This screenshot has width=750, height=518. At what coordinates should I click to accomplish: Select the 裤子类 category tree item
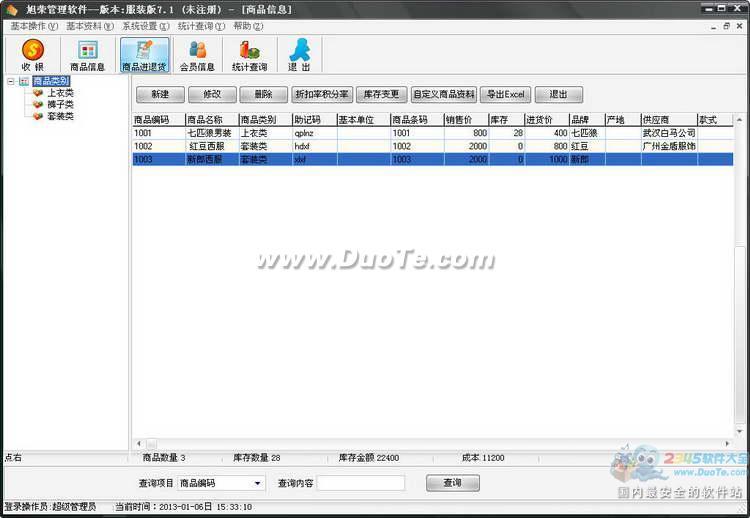point(60,104)
